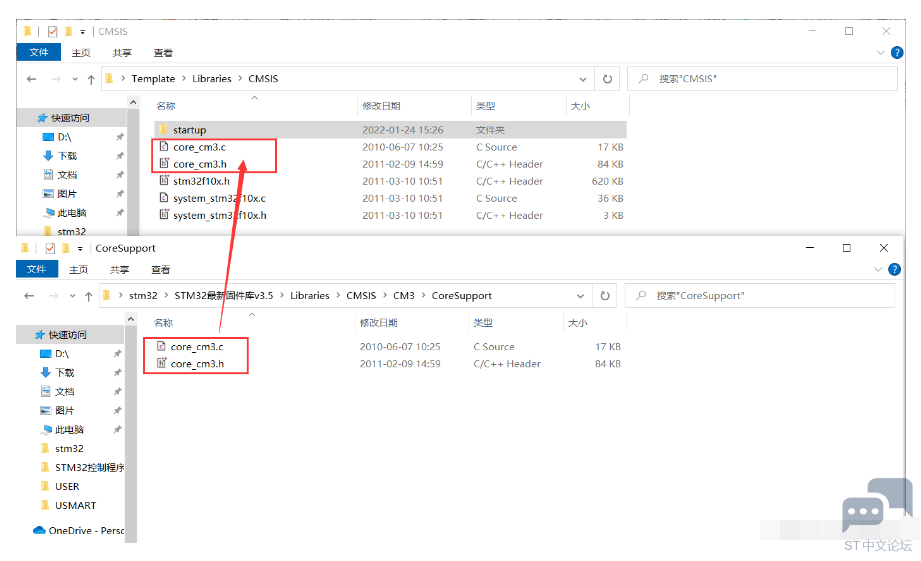Screen dimensions: 921x561
Task: Click the up-directory arrow in CoreSupport window
Action: [x=89, y=296]
